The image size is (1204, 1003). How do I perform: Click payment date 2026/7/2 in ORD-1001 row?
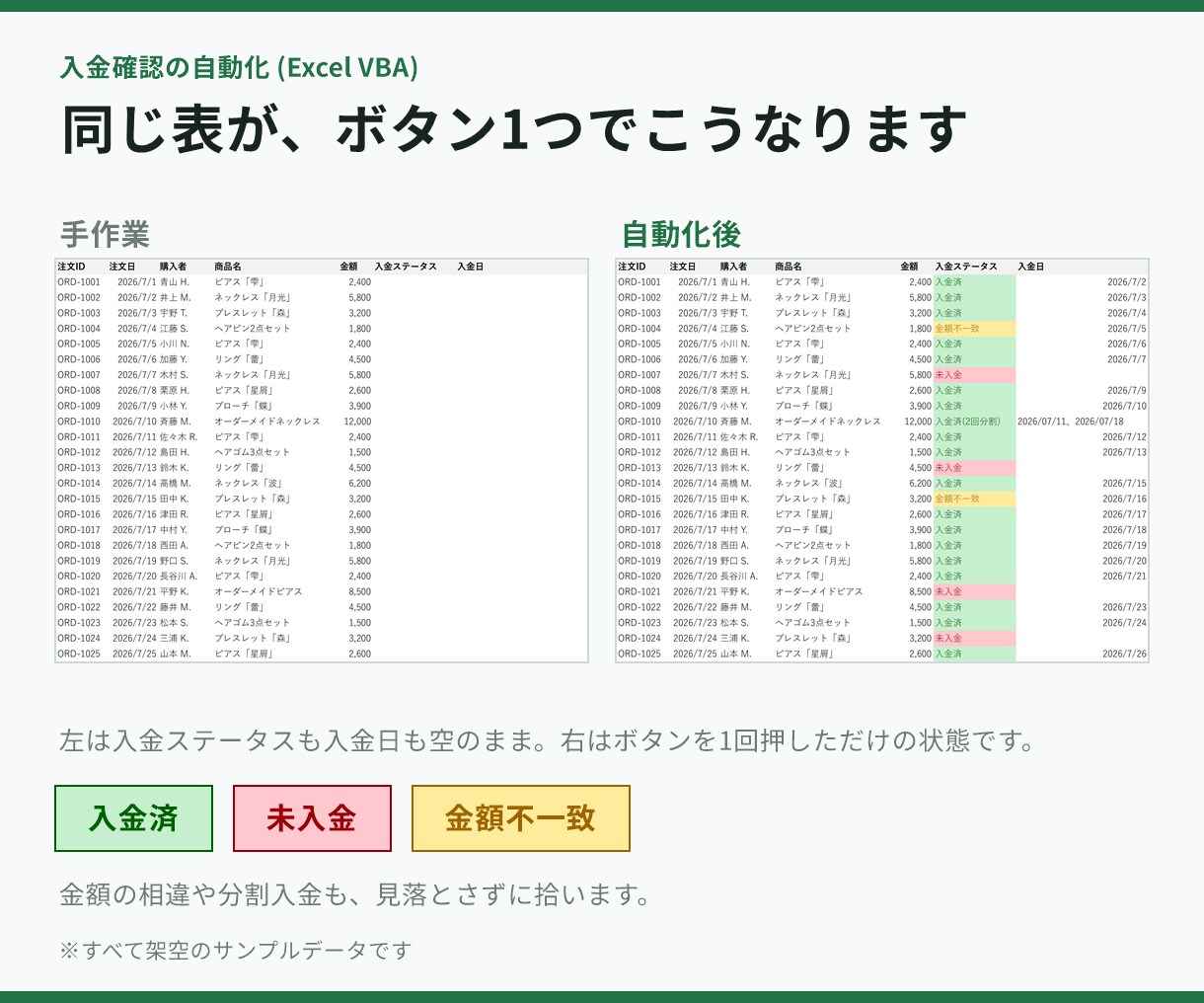tap(1127, 282)
